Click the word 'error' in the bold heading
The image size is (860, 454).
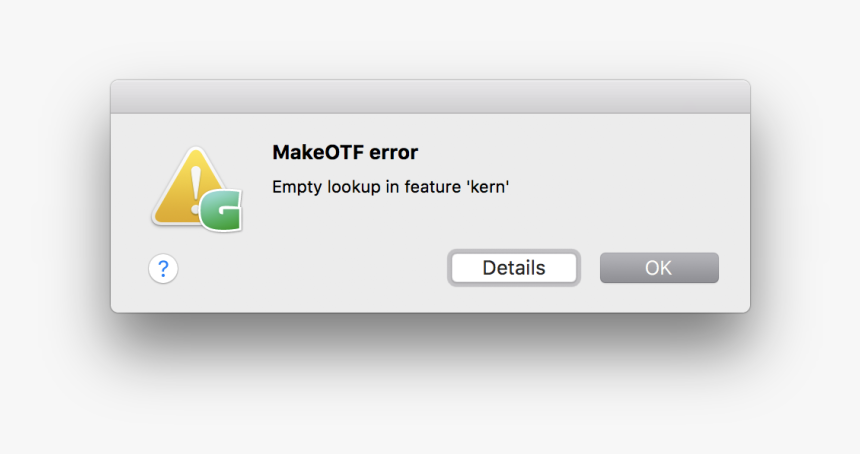393,153
